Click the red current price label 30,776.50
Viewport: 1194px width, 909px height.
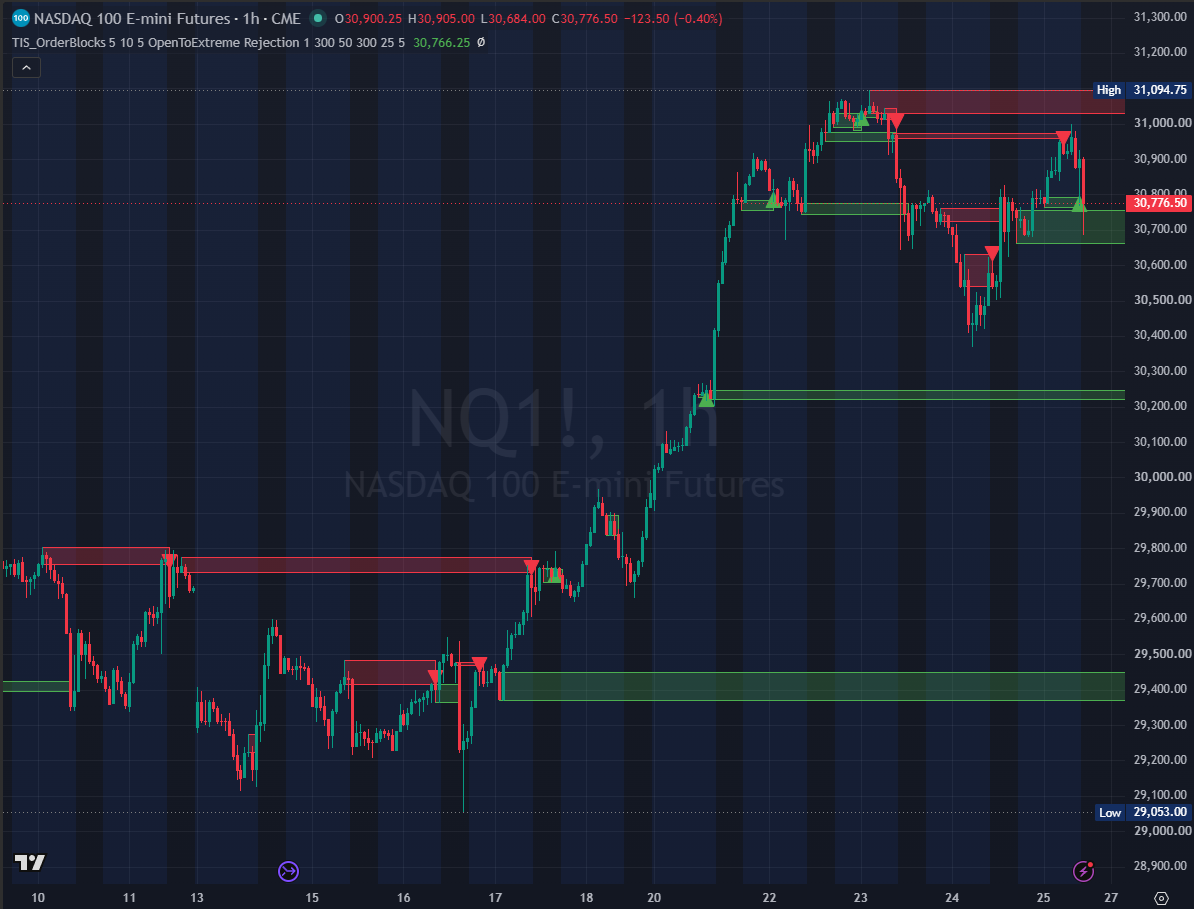click(1158, 203)
